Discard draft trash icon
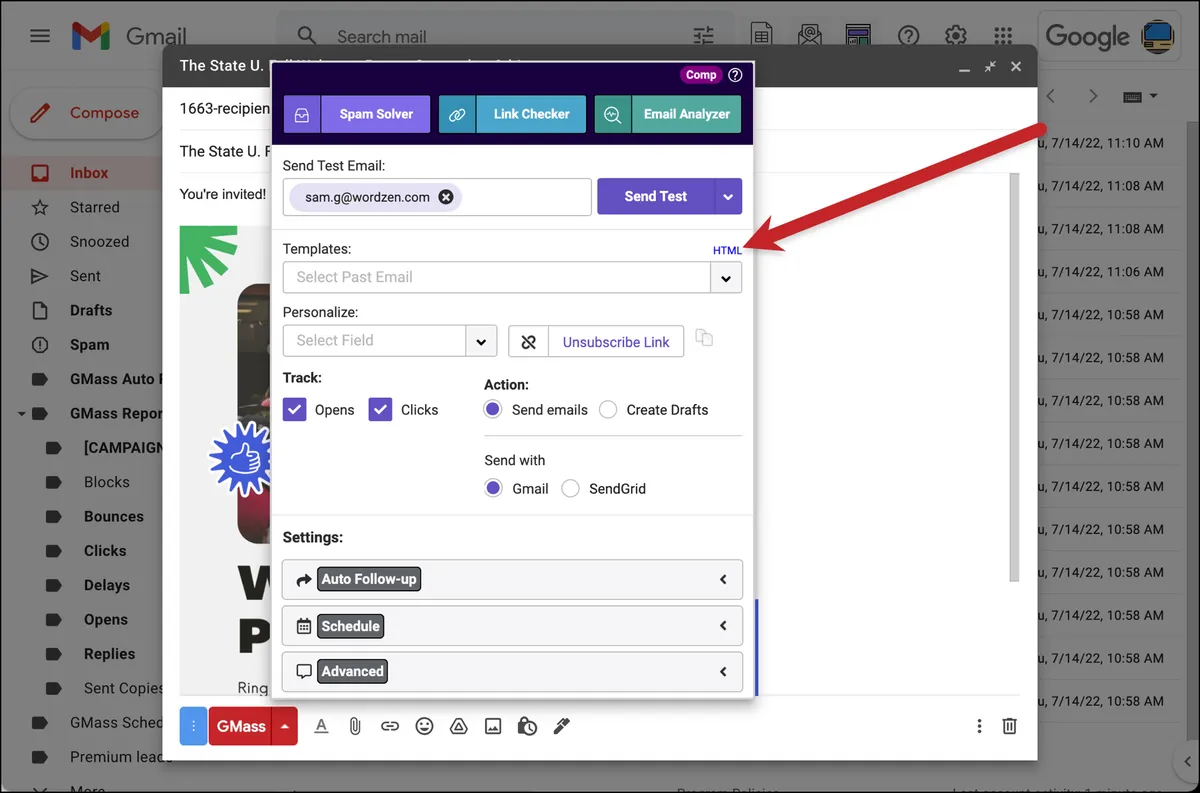1200x793 pixels. point(1010,726)
